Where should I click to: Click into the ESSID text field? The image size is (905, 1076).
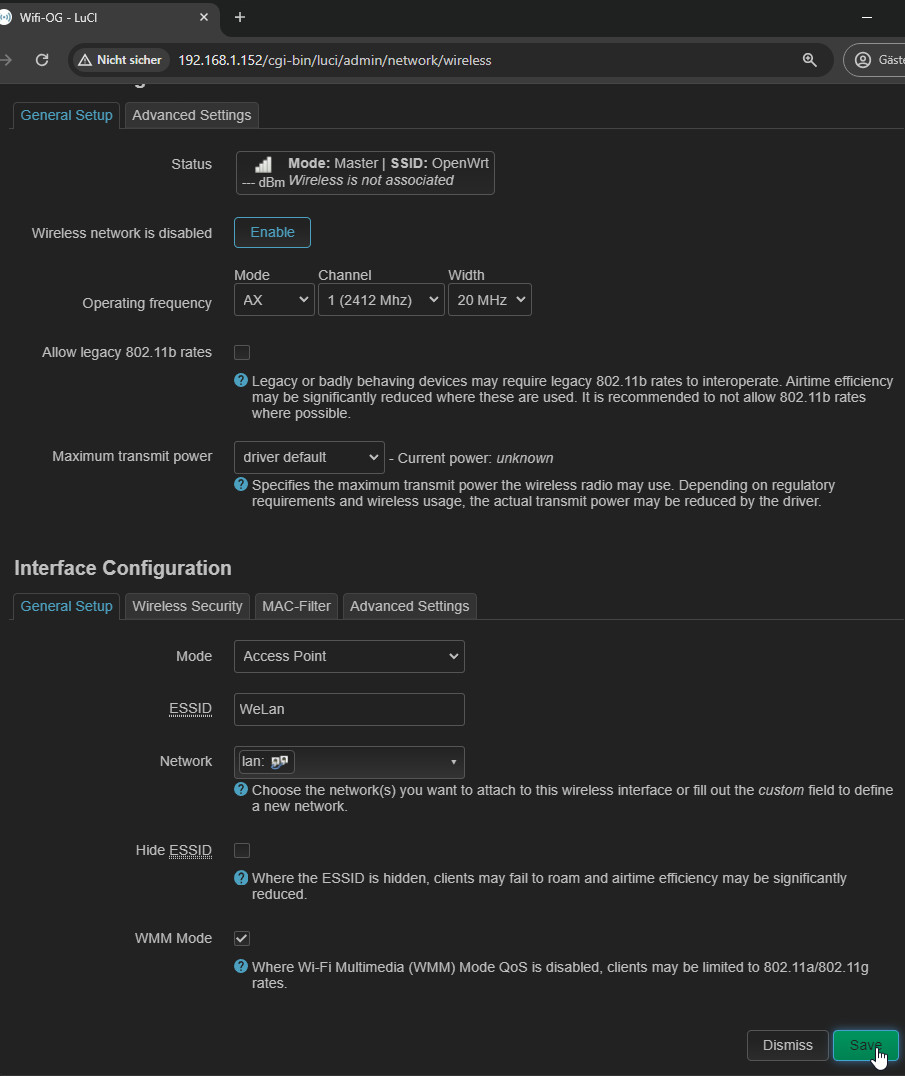[x=349, y=709]
